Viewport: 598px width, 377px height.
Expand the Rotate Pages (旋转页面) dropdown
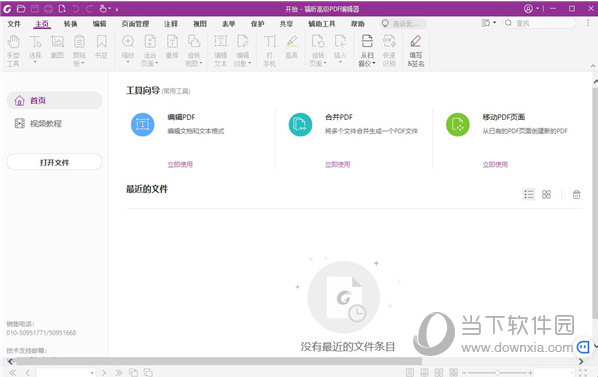(x=325, y=63)
